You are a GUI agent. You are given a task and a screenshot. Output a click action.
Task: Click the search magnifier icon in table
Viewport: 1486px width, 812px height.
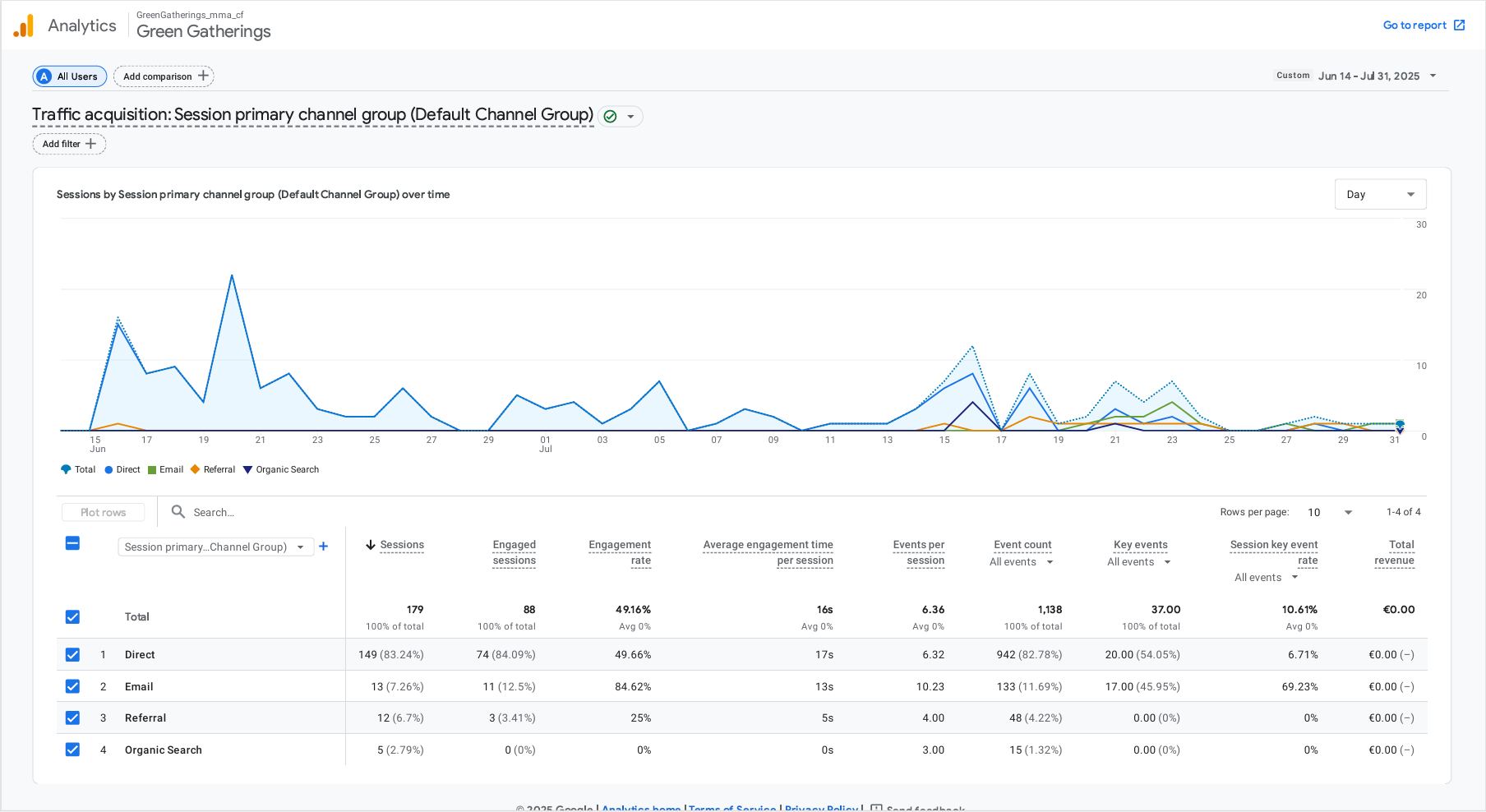pyautogui.click(x=178, y=512)
